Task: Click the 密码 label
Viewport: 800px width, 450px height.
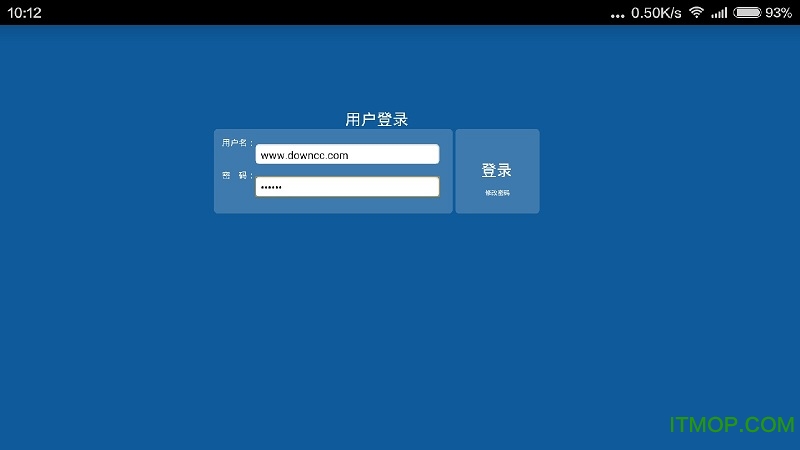Action: point(237,176)
